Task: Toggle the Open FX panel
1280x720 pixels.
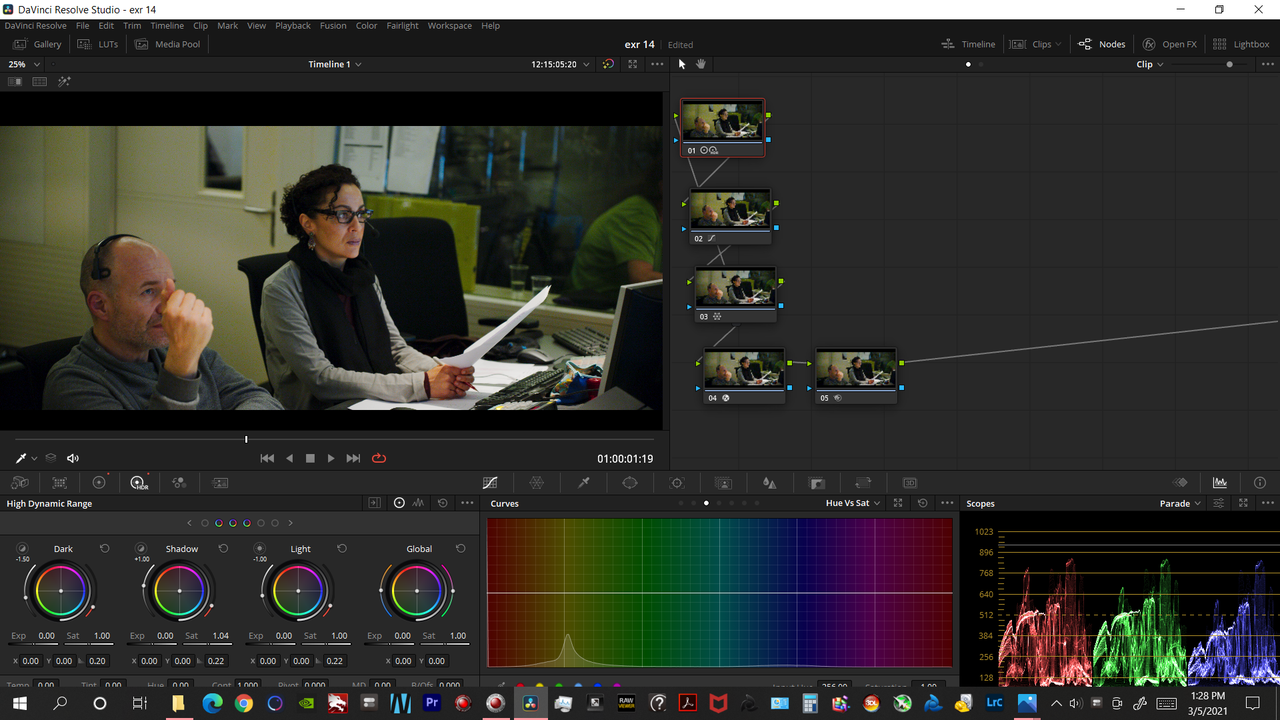Action: (x=1169, y=44)
